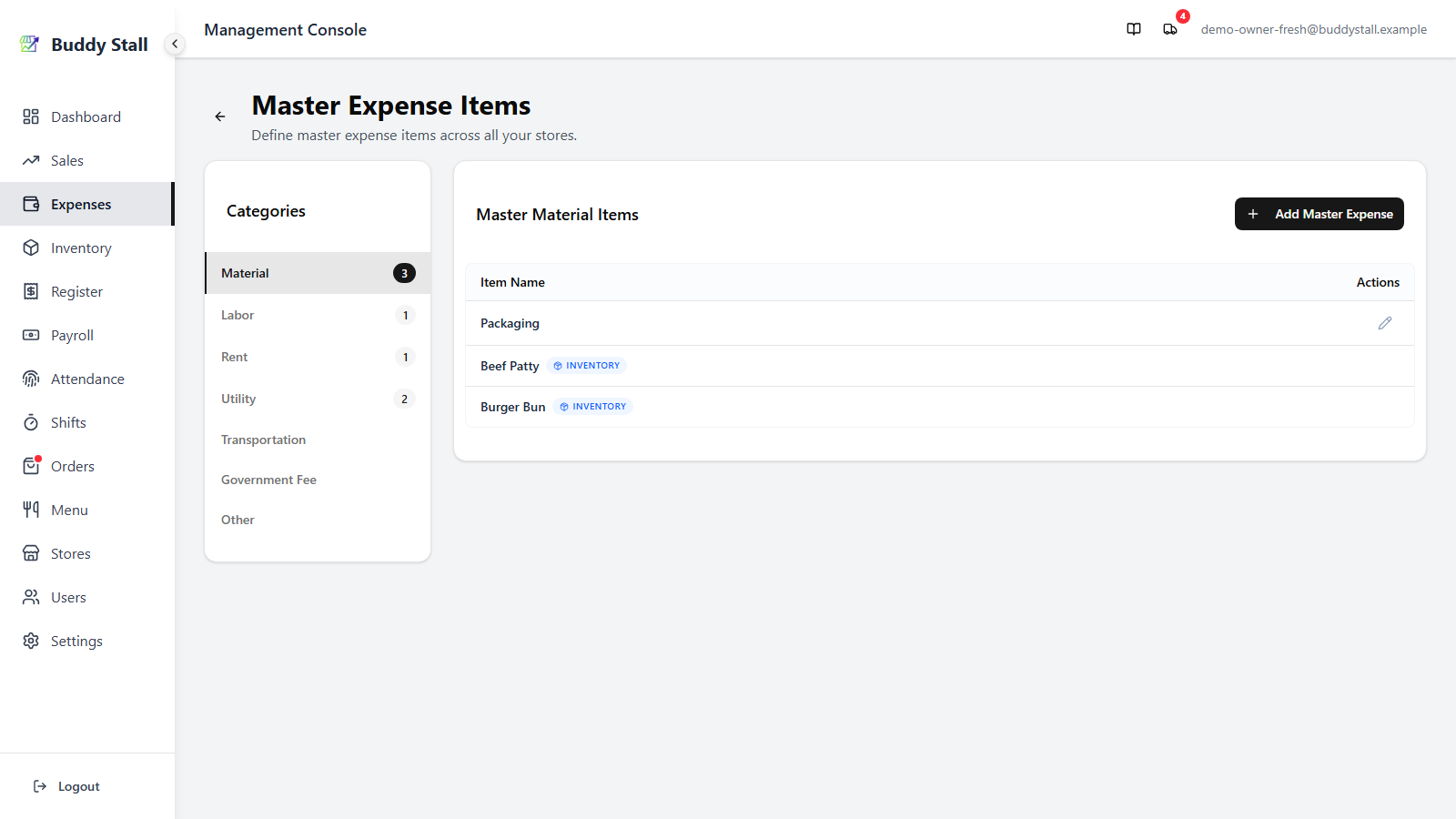Open Stores label in sidebar

point(71,553)
